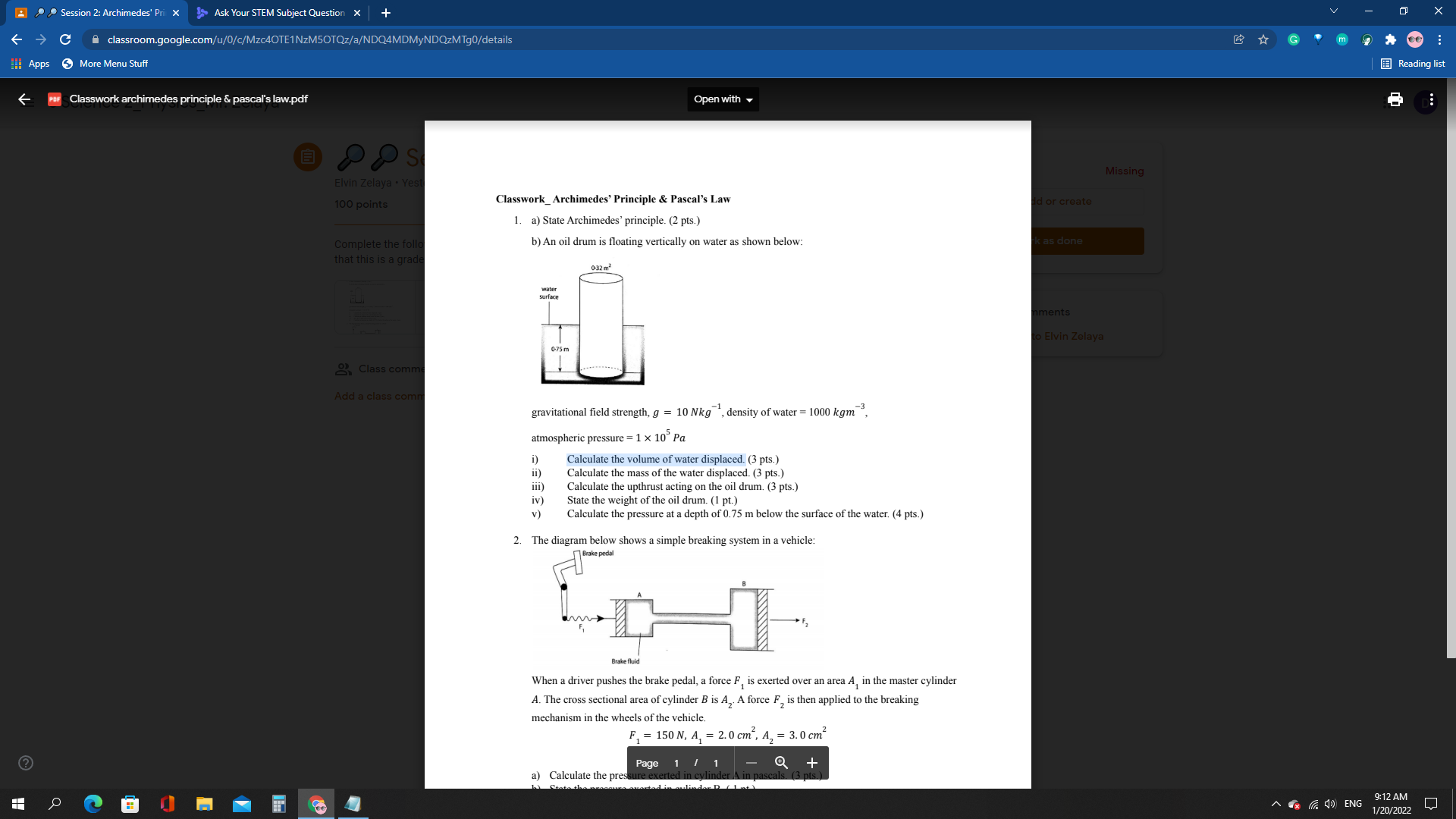Open the Reading list
Image resolution: width=1456 pixels, height=819 pixels.
pyautogui.click(x=1413, y=64)
